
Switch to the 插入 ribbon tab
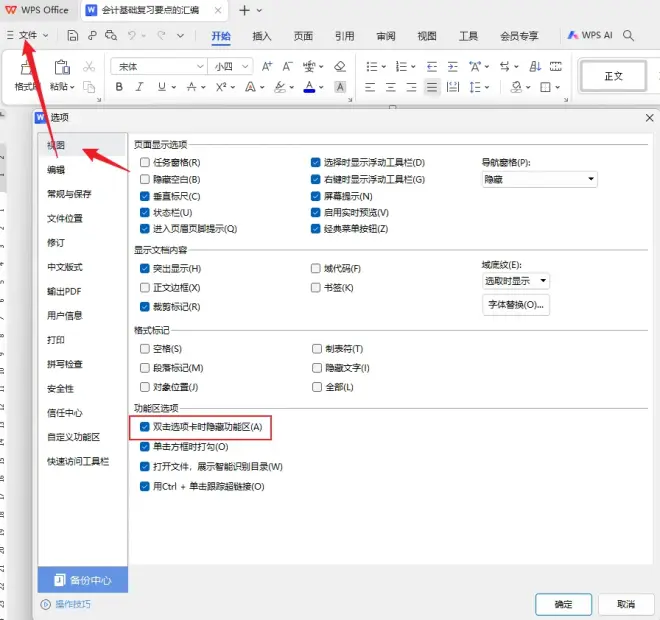[x=261, y=36]
